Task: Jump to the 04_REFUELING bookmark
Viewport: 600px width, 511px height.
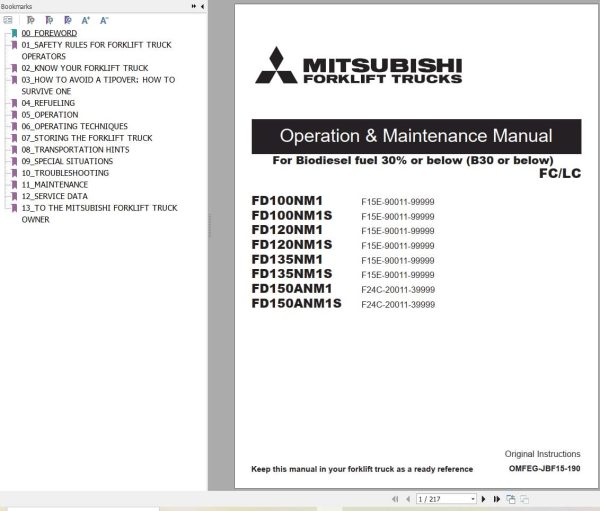Action: click(x=48, y=103)
